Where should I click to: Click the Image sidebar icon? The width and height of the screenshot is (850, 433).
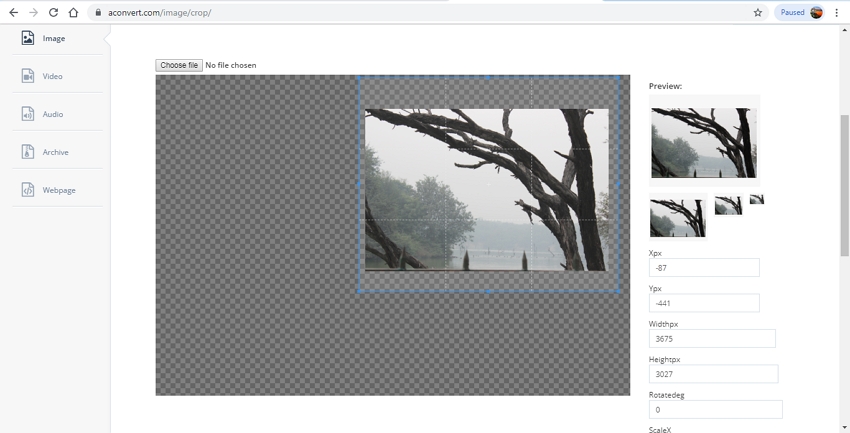[28, 38]
